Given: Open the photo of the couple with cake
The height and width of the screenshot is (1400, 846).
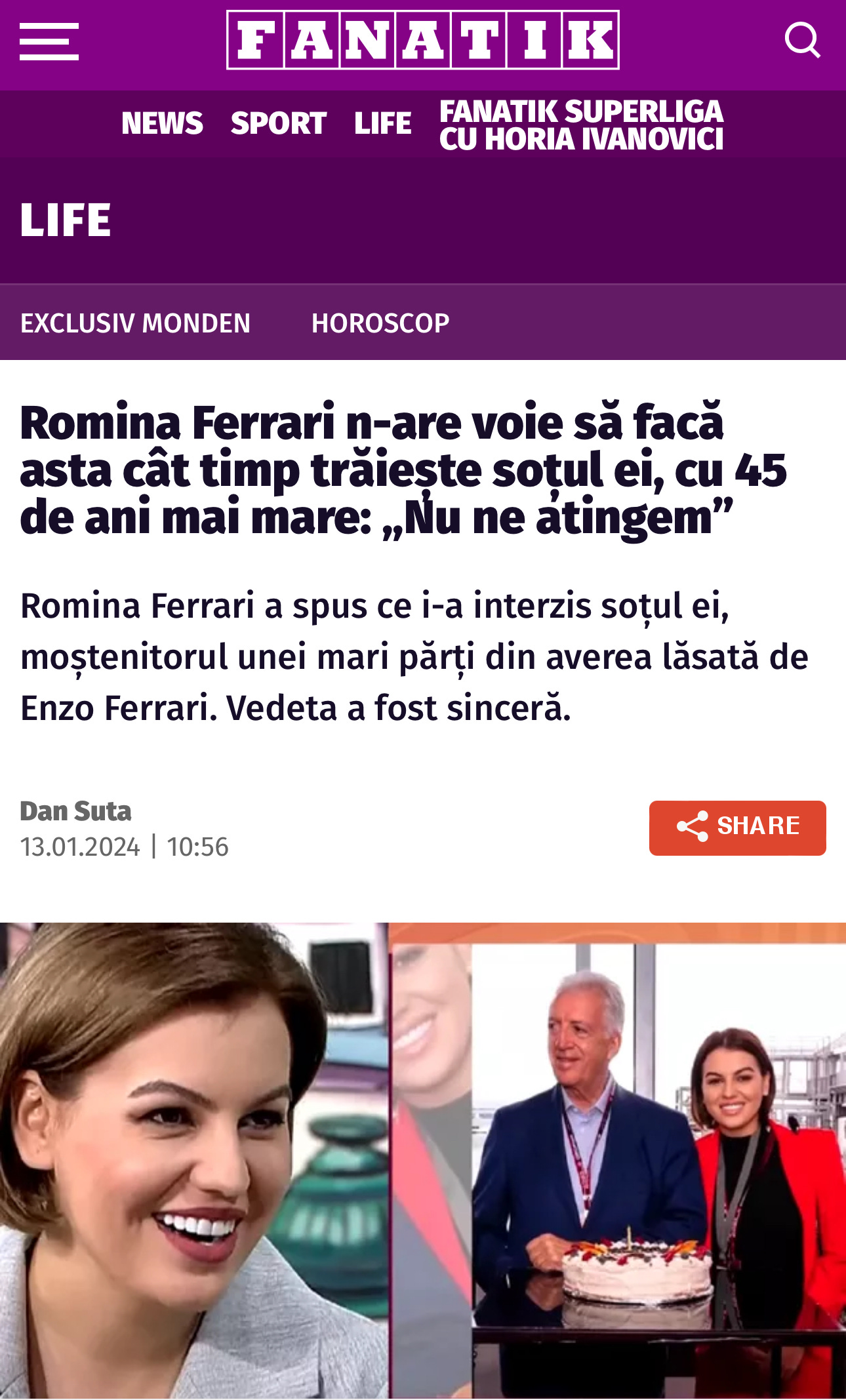Looking at the screenshot, I should pyautogui.click(x=618, y=1161).
